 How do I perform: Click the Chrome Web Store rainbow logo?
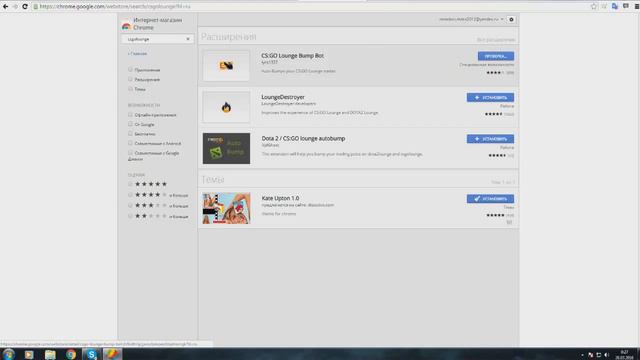click(126, 26)
